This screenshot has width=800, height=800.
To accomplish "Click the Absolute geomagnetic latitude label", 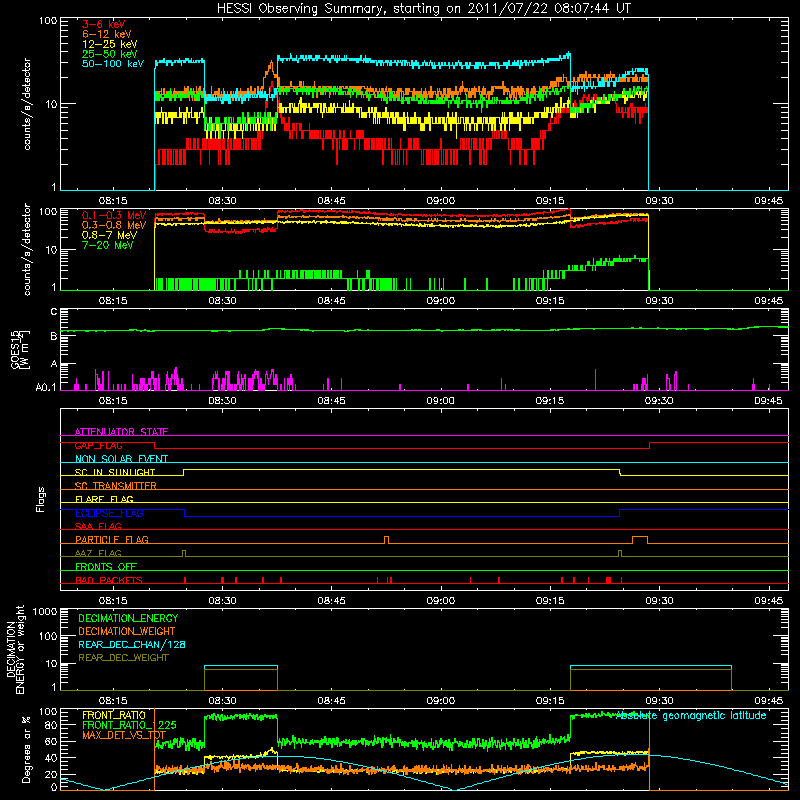I will pos(691,715).
